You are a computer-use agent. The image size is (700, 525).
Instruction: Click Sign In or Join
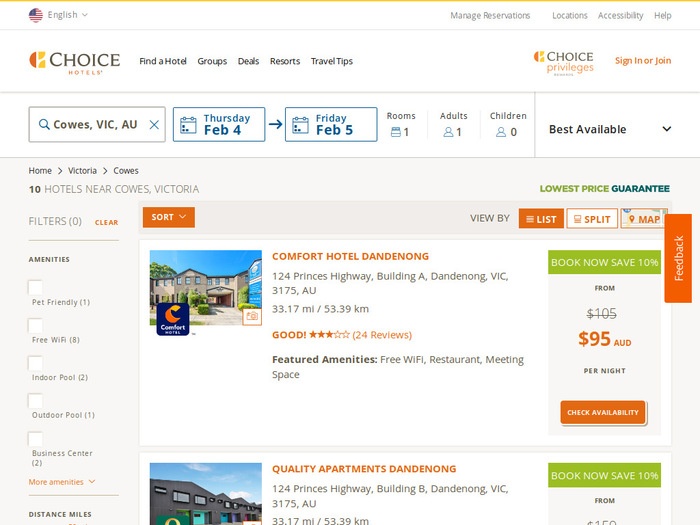(643, 60)
